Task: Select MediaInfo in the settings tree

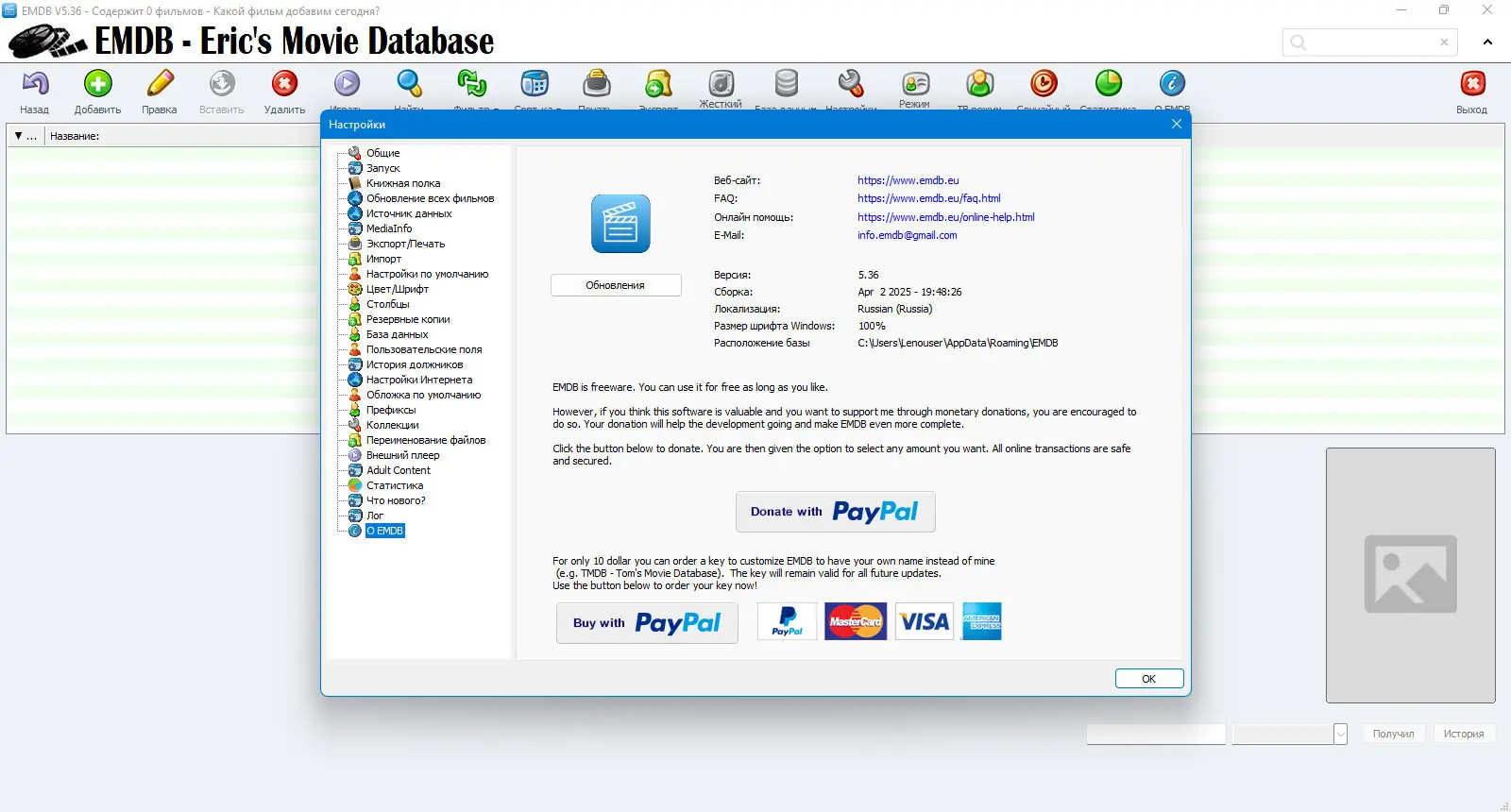Action: [389, 228]
